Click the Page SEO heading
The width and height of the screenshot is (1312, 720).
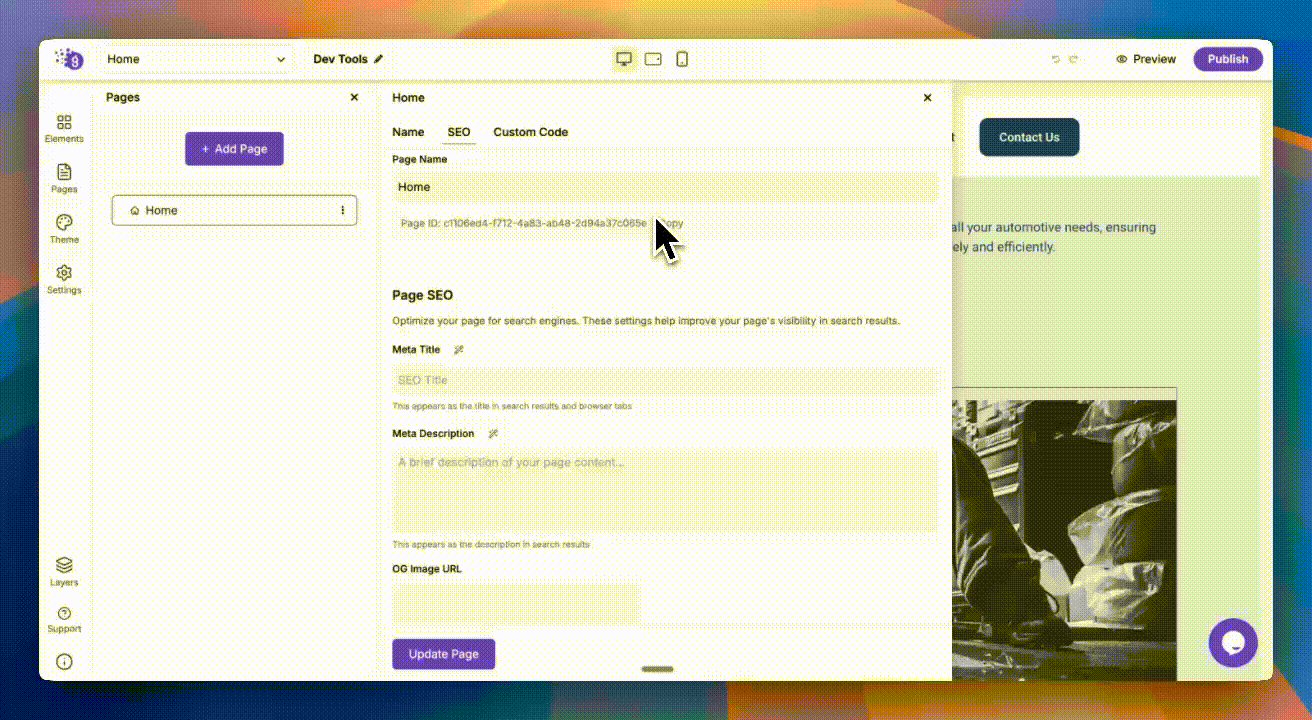[422, 295]
